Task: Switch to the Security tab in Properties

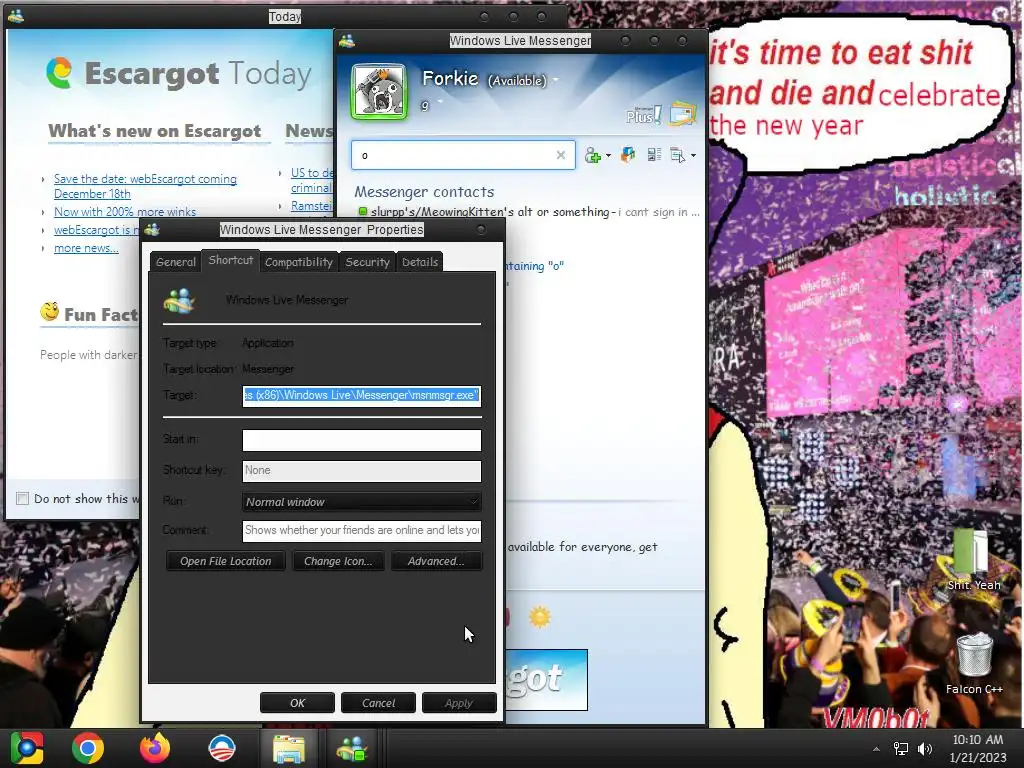Action: coord(367,262)
